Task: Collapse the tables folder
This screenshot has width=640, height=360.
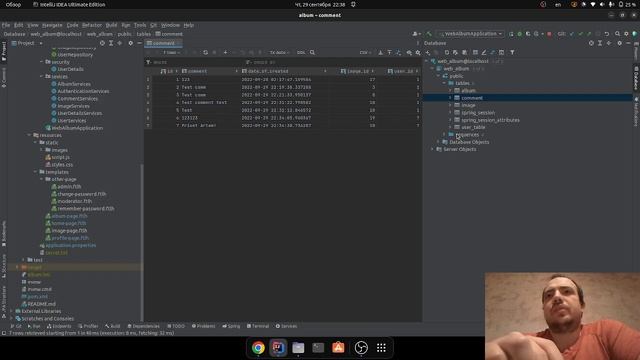Action: tap(444, 83)
